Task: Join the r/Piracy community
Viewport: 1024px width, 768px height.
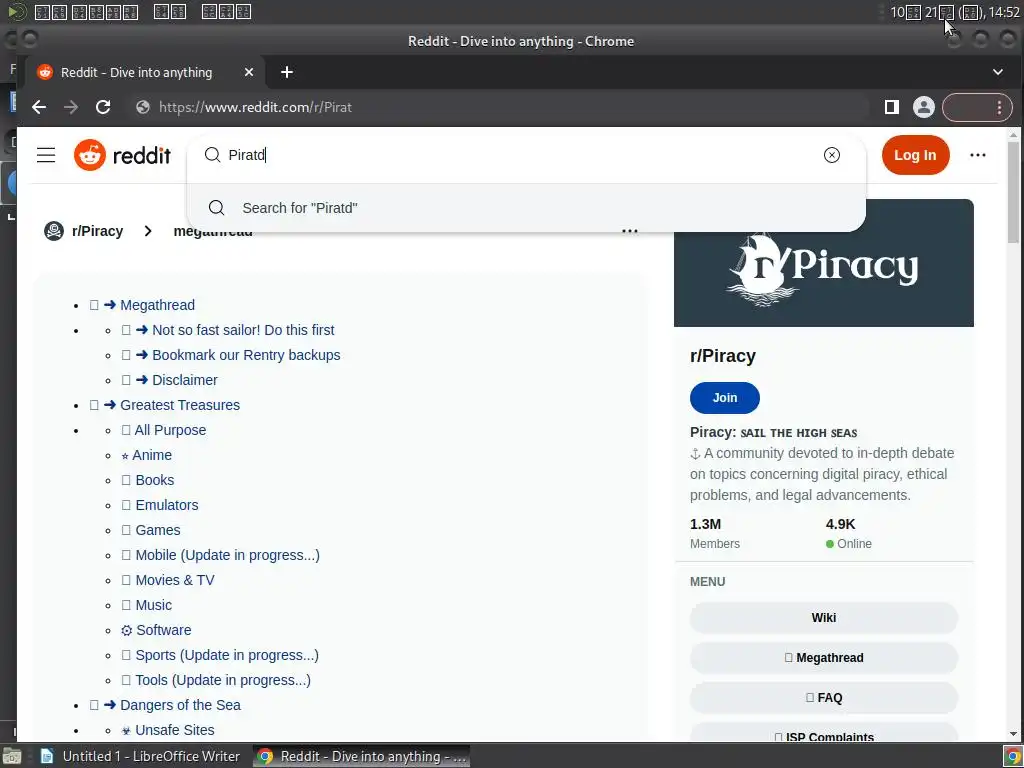Action: coord(724,398)
